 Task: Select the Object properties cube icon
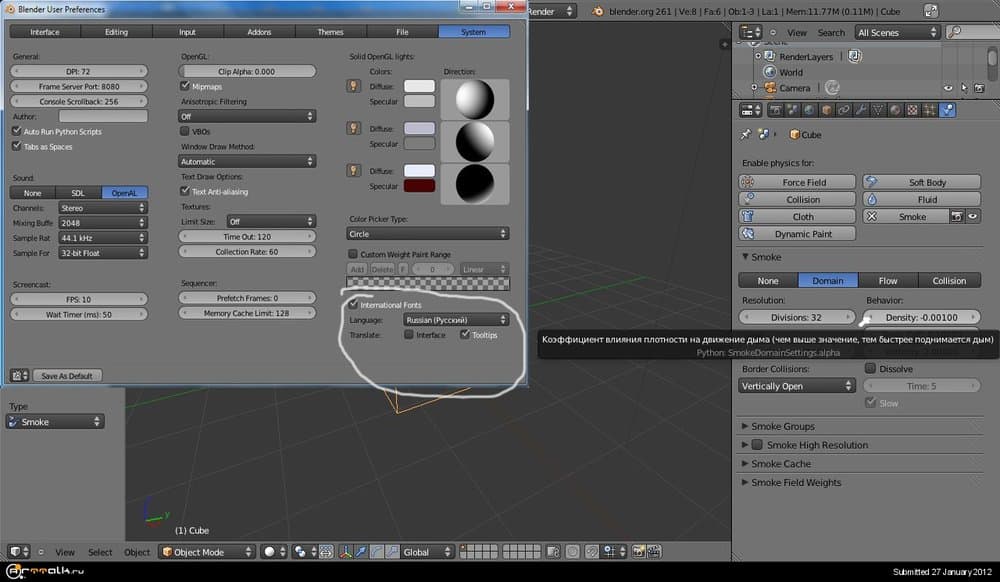(826, 110)
